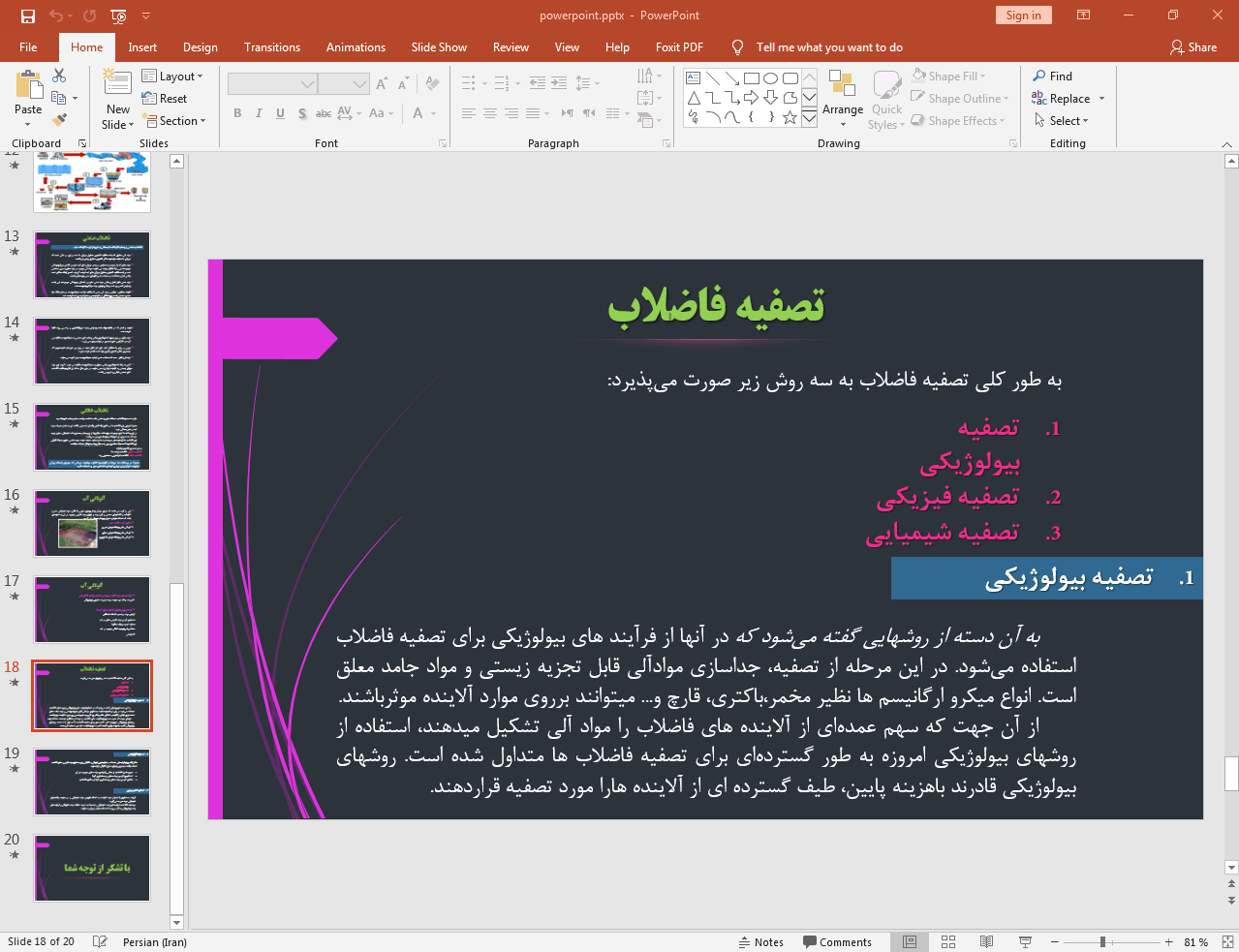This screenshot has height=952, width=1239.
Task: Toggle the Comments pane
Action: pos(837,942)
